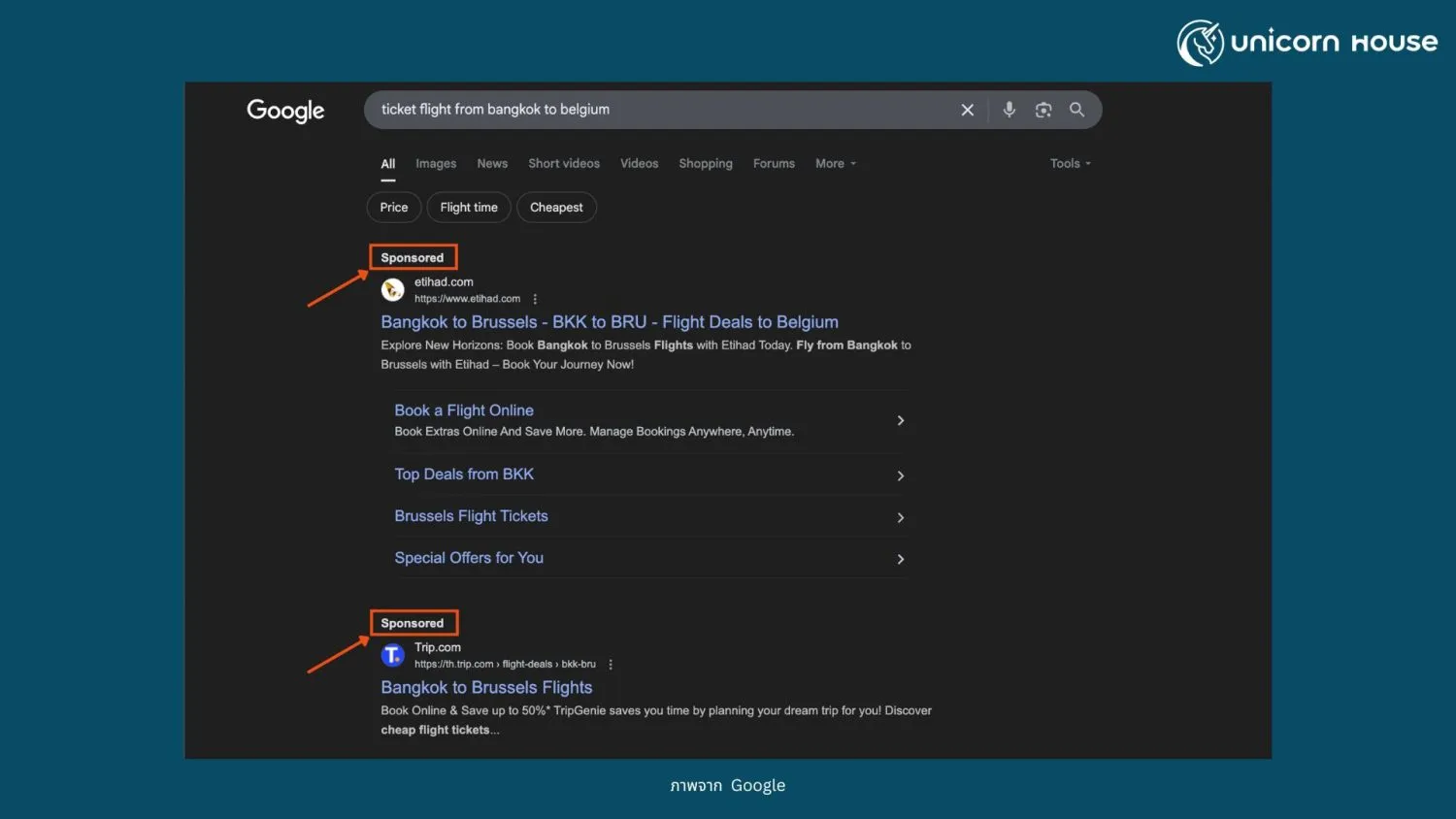This screenshot has height=819, width=1456.
Task: Open Bangkok to Brussels BKK to BRU link
Action: [610, 322]
